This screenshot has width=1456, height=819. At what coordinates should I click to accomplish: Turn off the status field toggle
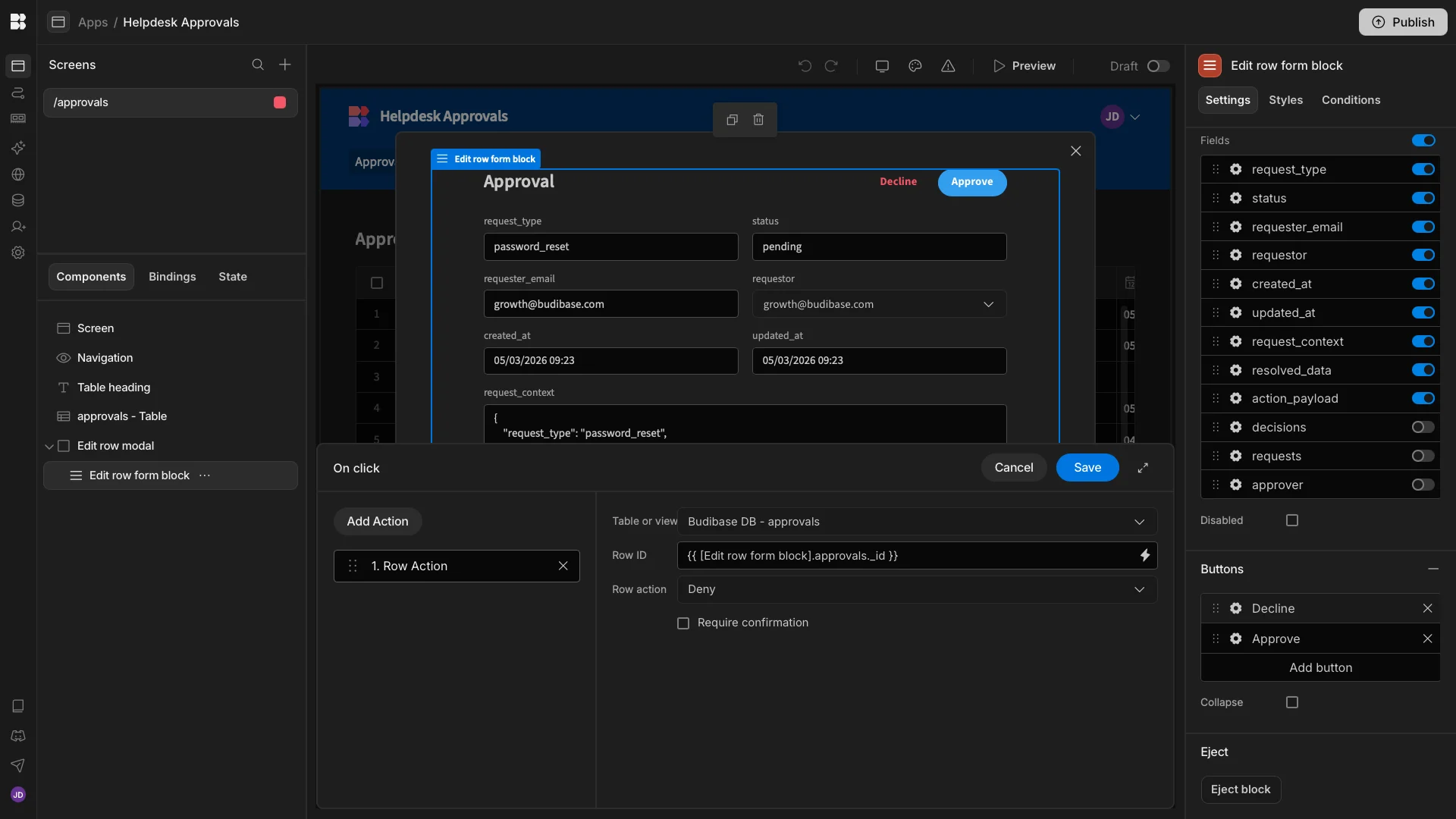tap(1423, 199)
